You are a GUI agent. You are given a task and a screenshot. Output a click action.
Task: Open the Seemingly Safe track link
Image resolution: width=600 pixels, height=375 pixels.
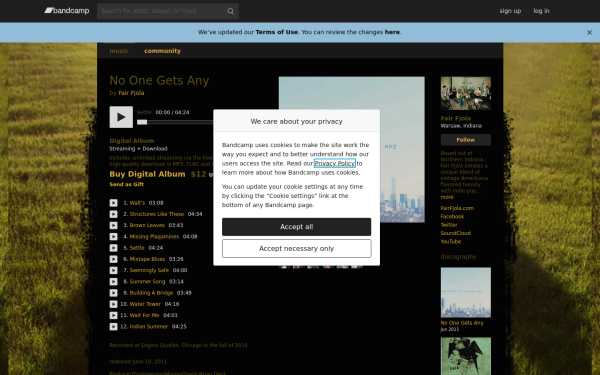coord(149,270)
